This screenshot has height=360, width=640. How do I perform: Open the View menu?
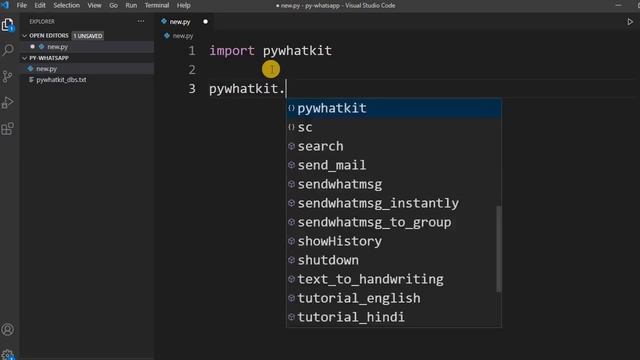click(94, 5)
